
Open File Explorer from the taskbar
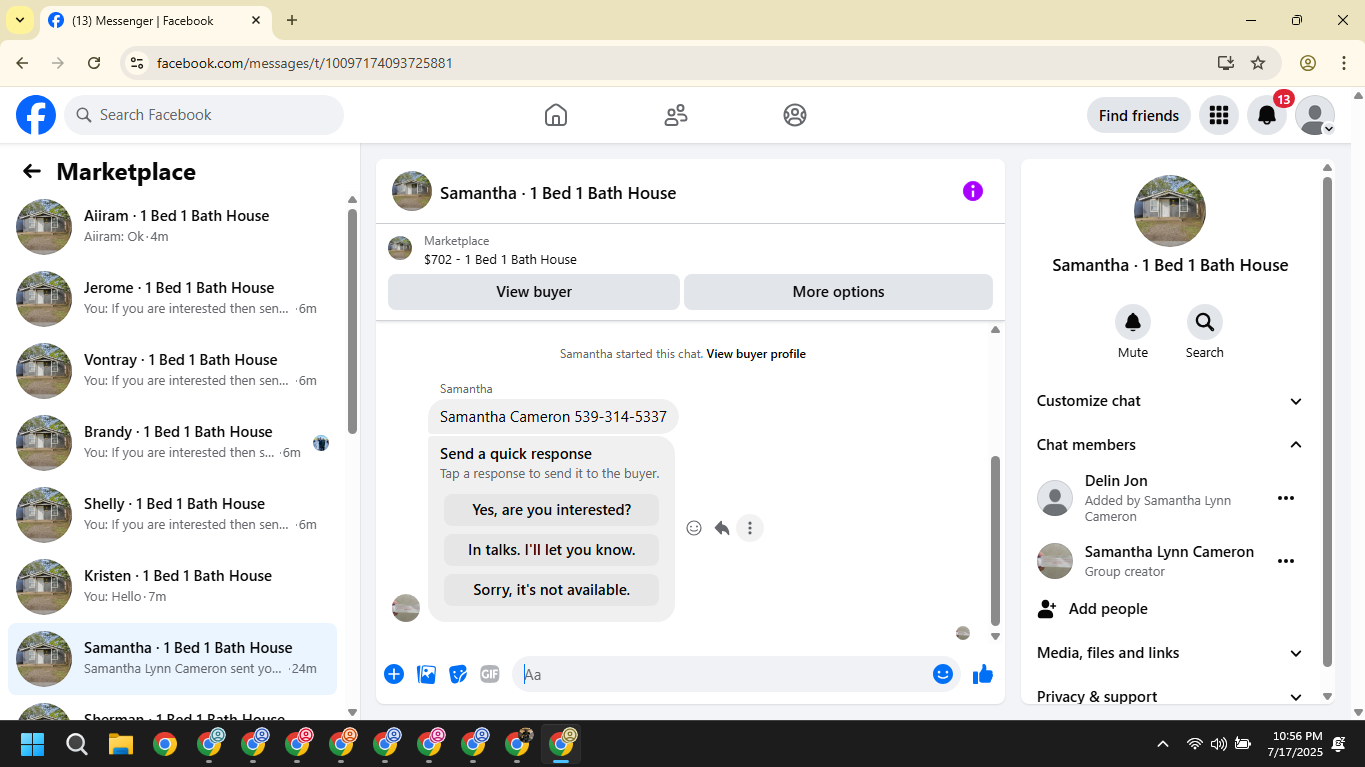pos(121,744)
